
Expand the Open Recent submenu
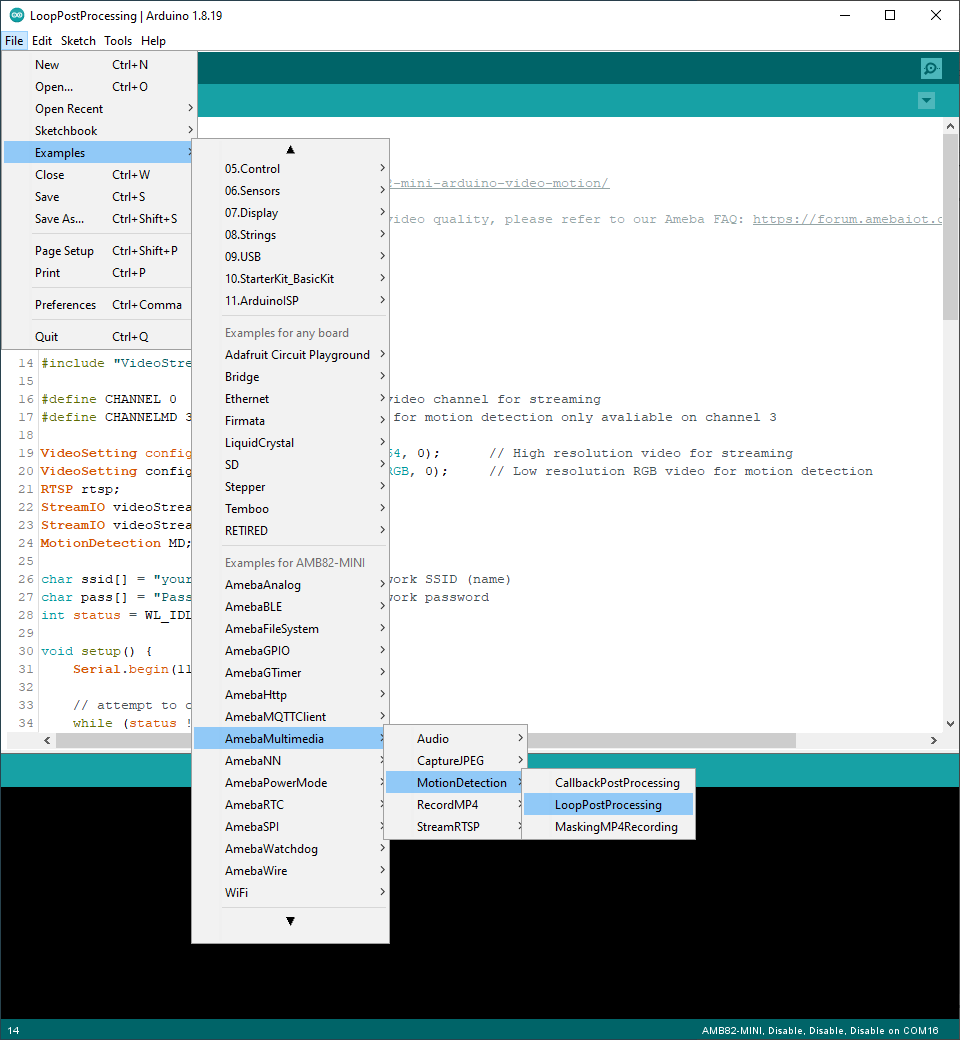tap(100, 108)
